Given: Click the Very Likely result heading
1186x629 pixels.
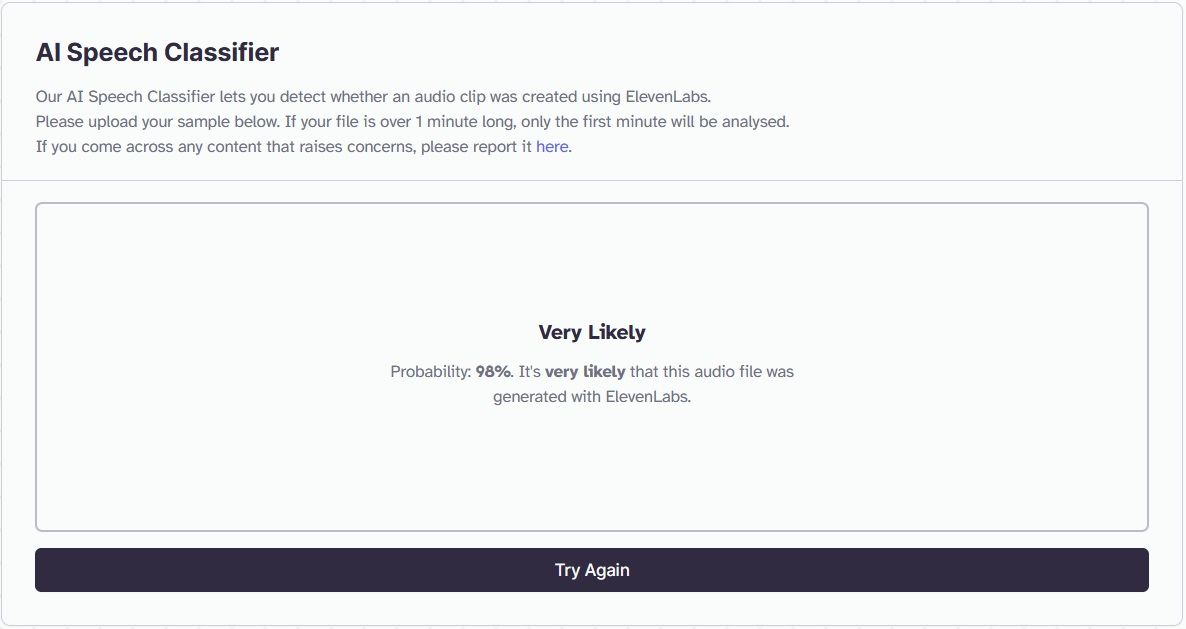Looking at the screenshot, I should click(592, 331).
